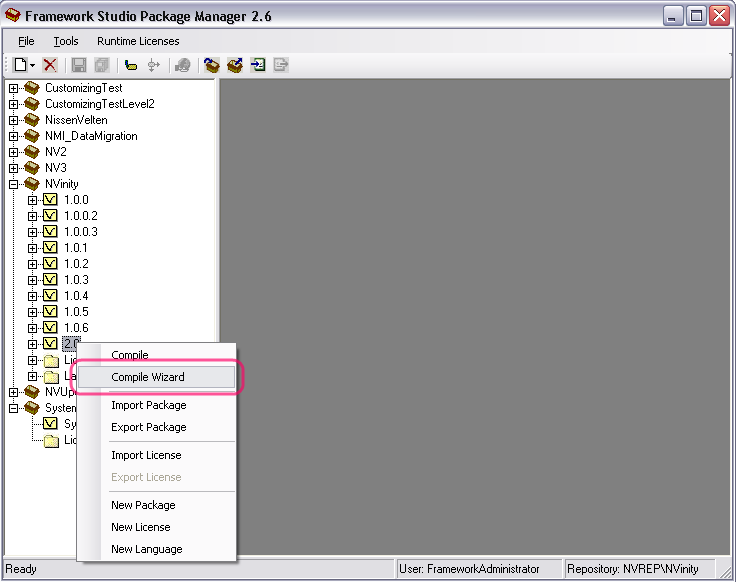Screen dimensions: 736x582
Task: Click the package icon beside NissenVelten
Action: [x=32, y=120]
